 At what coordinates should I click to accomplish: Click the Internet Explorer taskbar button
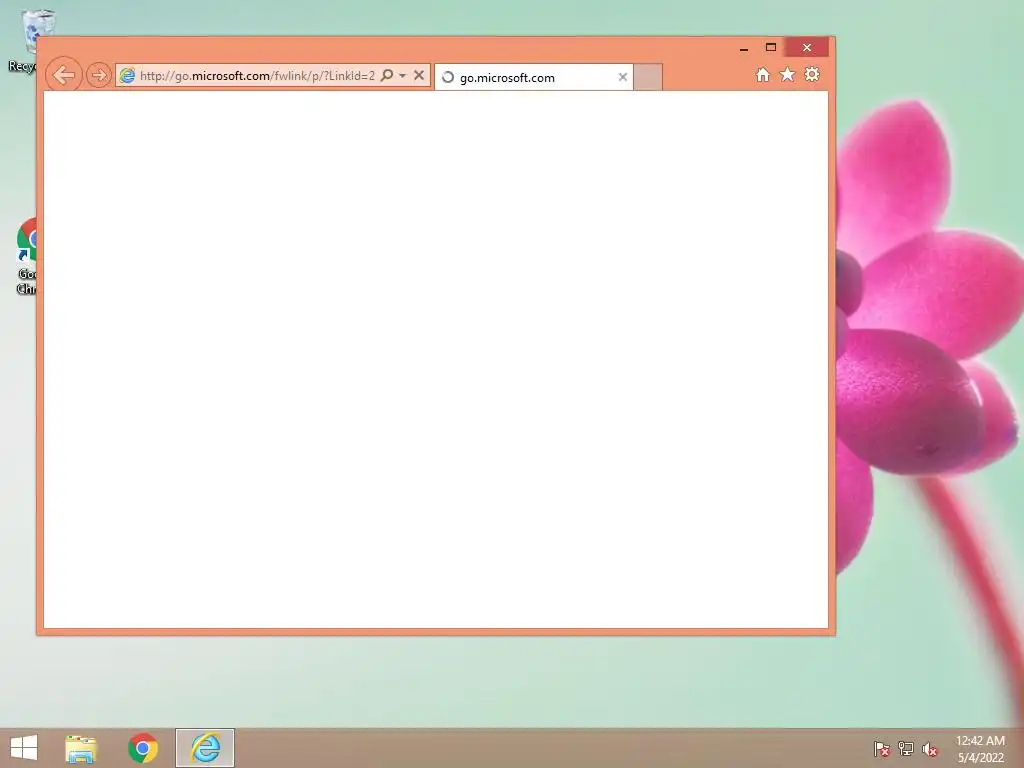[x=205, y=748]
